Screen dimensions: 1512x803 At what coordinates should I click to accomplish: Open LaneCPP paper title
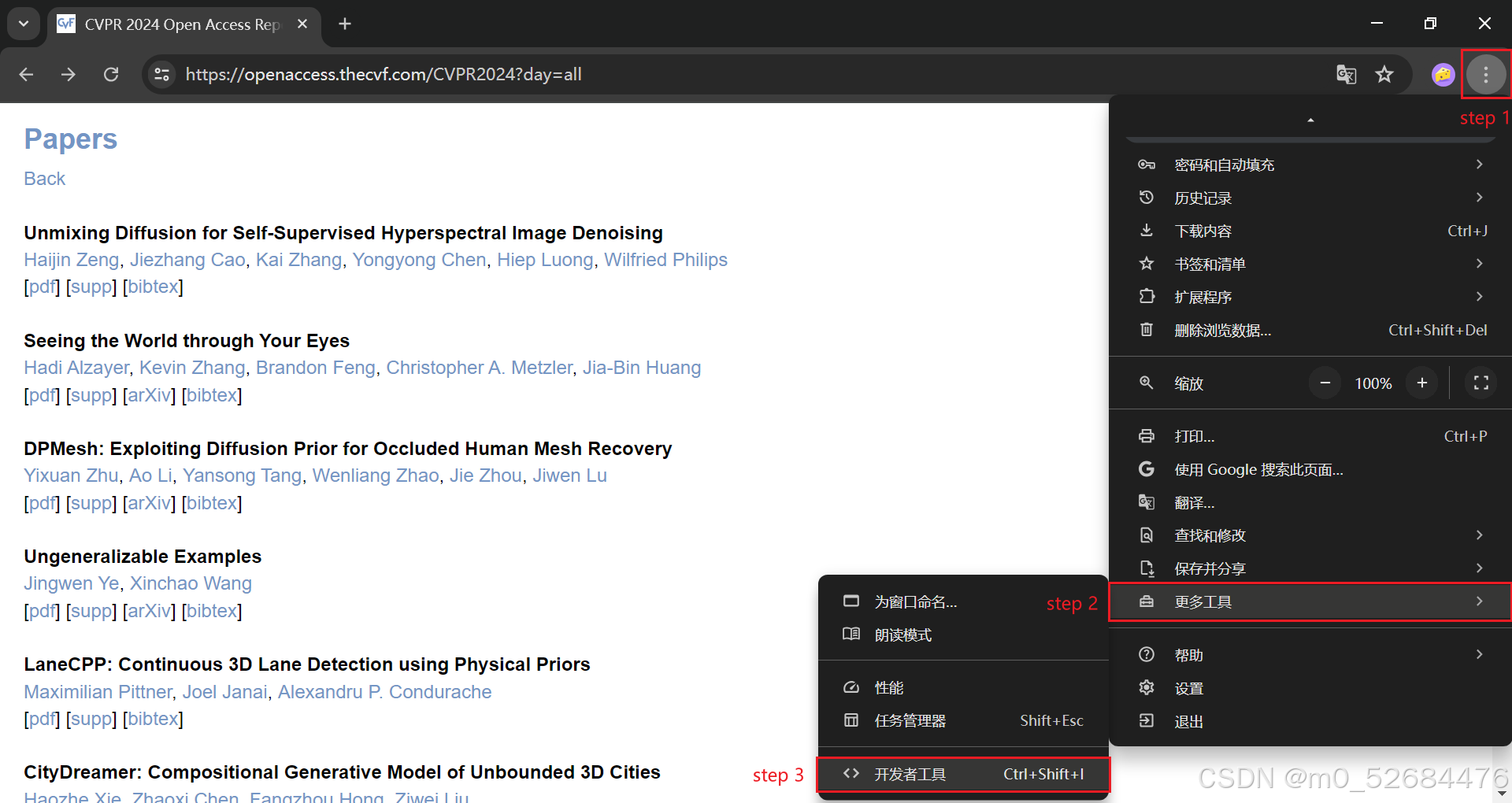click(307, 664)
